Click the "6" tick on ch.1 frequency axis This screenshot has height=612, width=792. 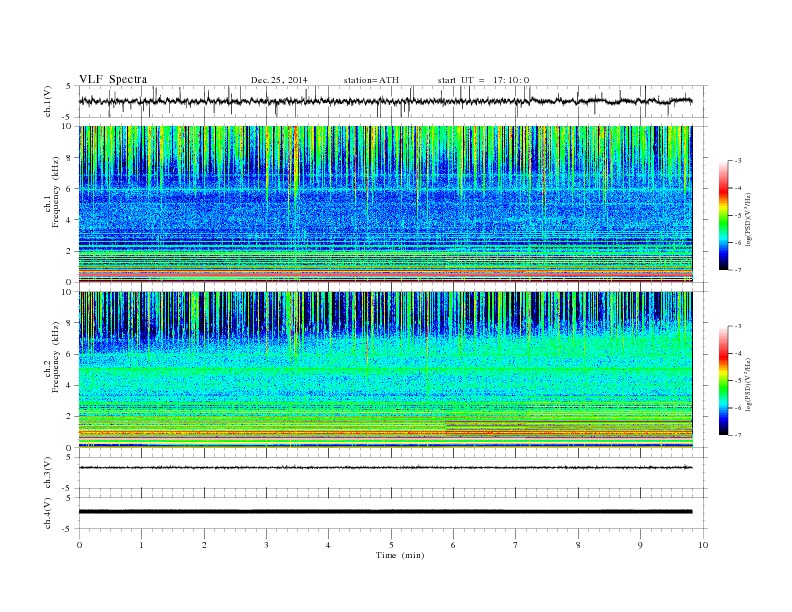point(69,189)
